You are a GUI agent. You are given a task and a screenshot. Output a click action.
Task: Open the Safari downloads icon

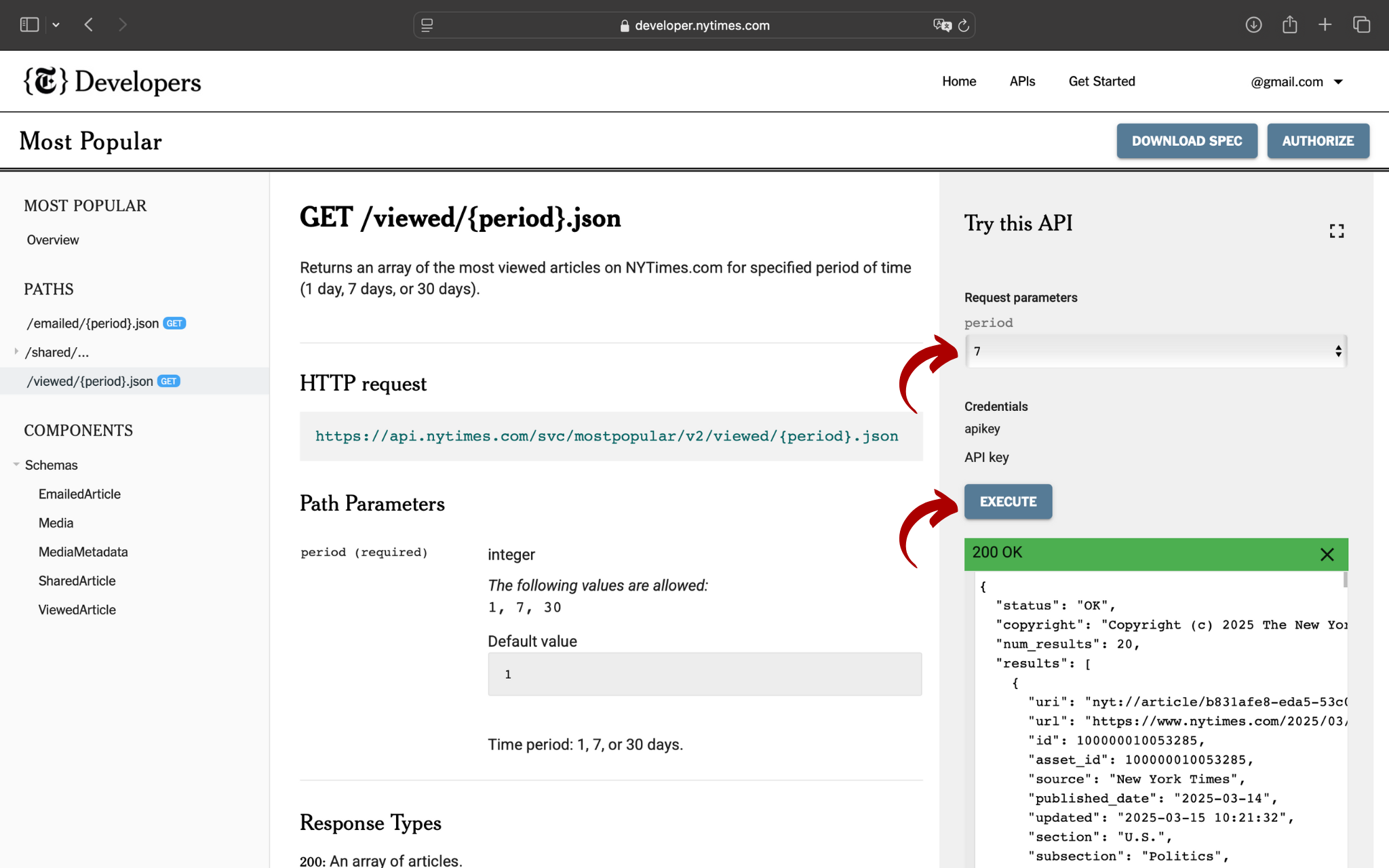tap(1253, 25)
